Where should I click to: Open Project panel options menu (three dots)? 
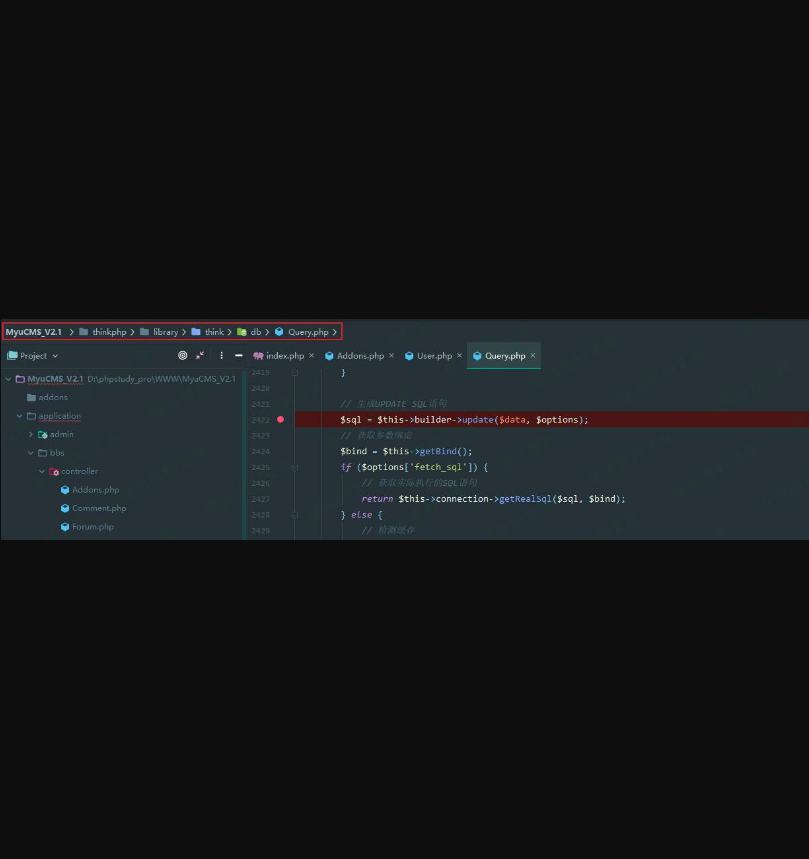click(x=221, y=355)
